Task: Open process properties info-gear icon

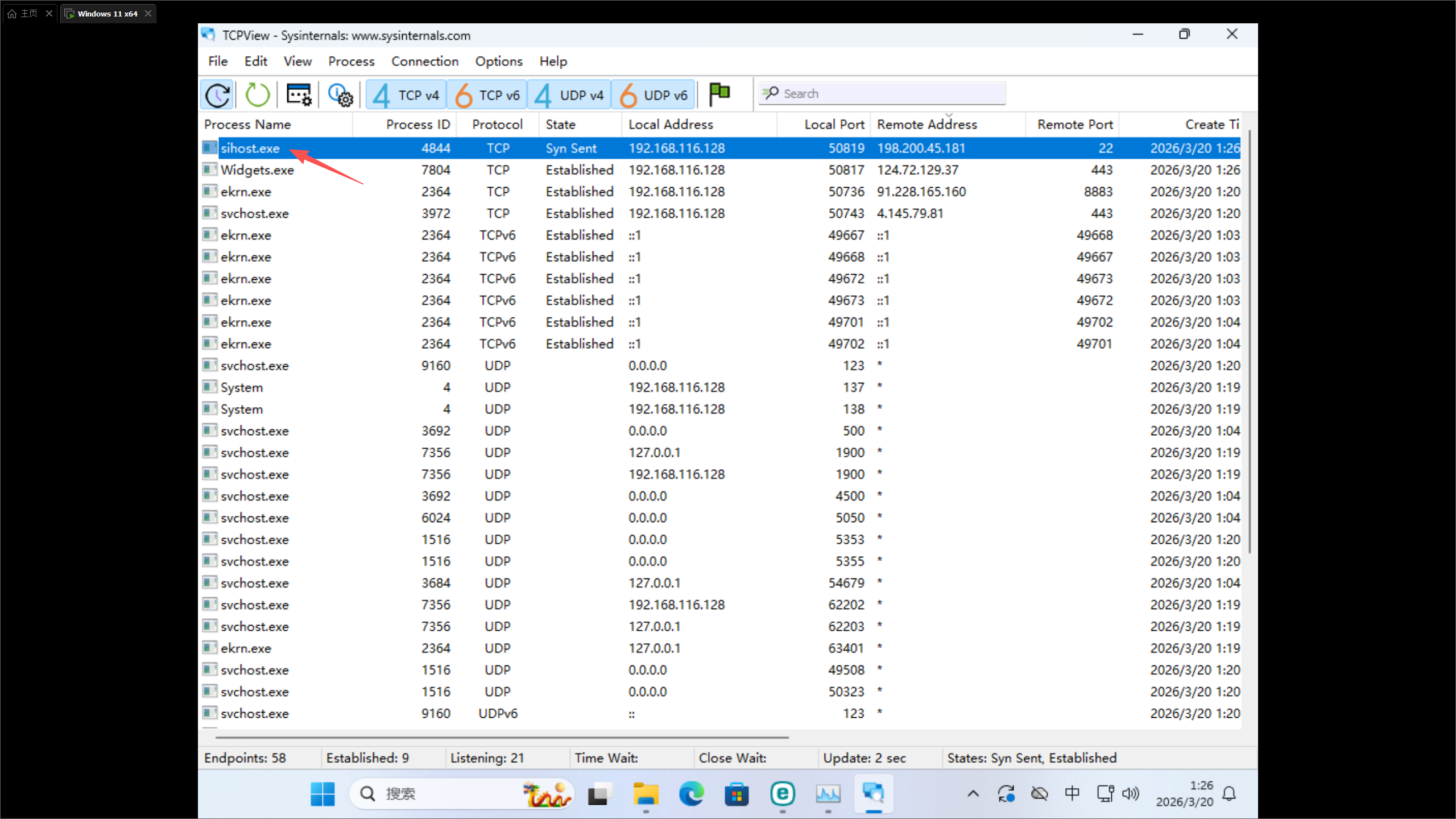Action: (x=340, y=95)
